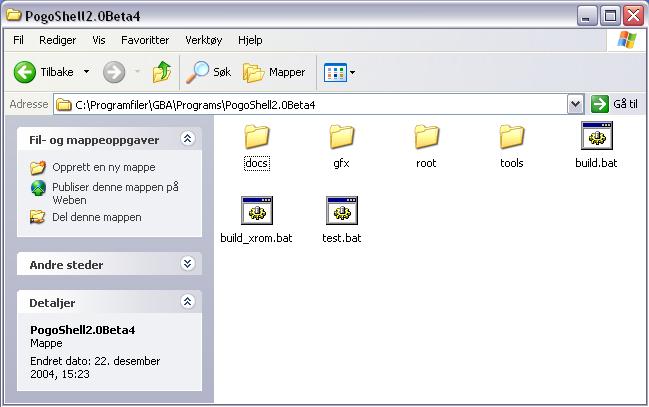
Task: Open the Rediger menu
Action: (58, 40)
